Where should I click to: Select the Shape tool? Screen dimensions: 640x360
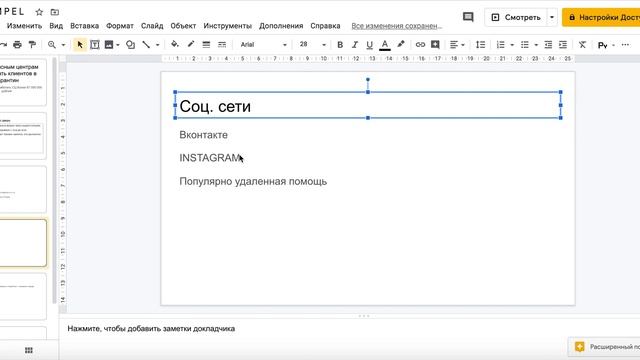pyautogui.click(x=130, y=44)
